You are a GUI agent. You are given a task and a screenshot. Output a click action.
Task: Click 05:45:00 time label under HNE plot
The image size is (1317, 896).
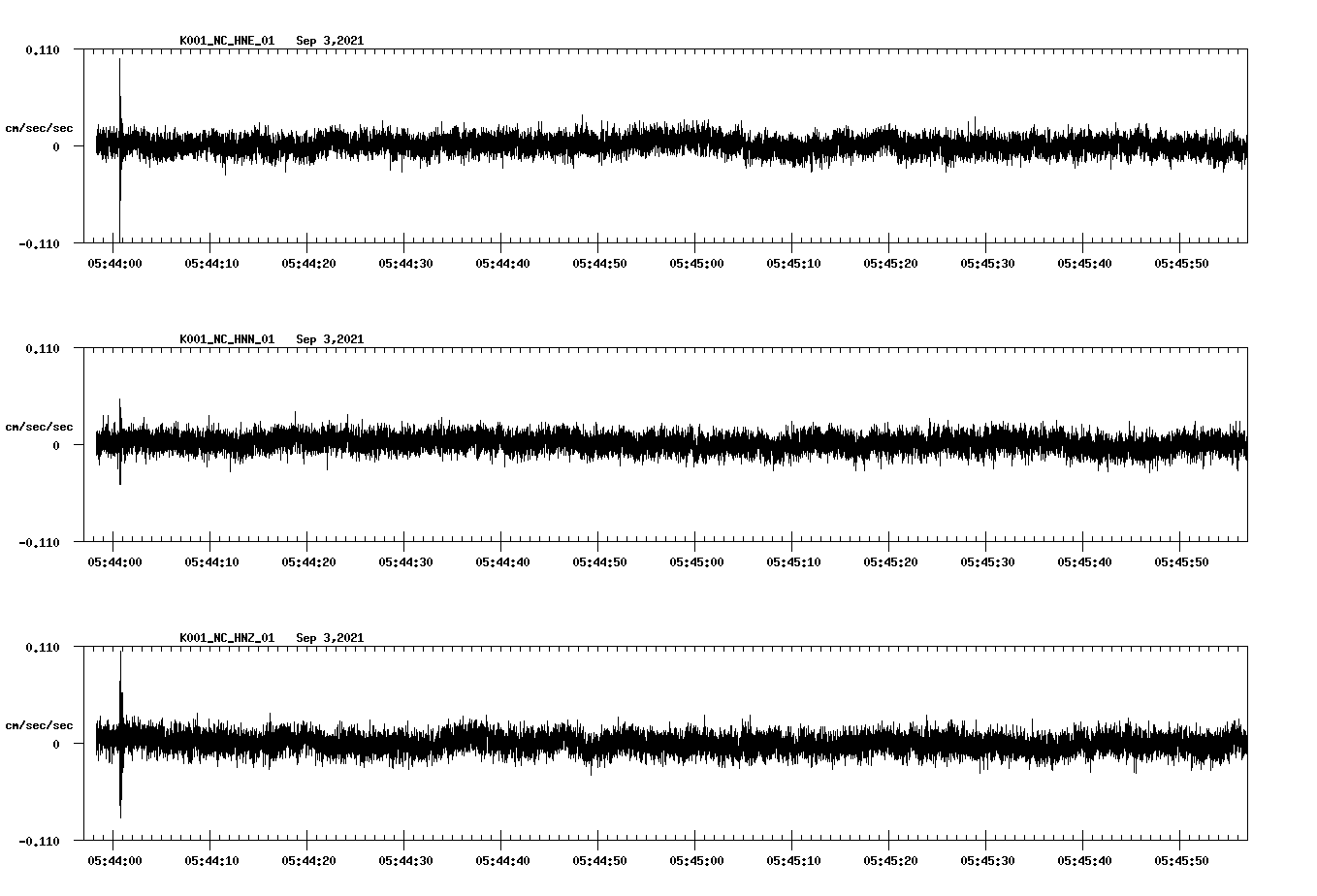[697, 263]
